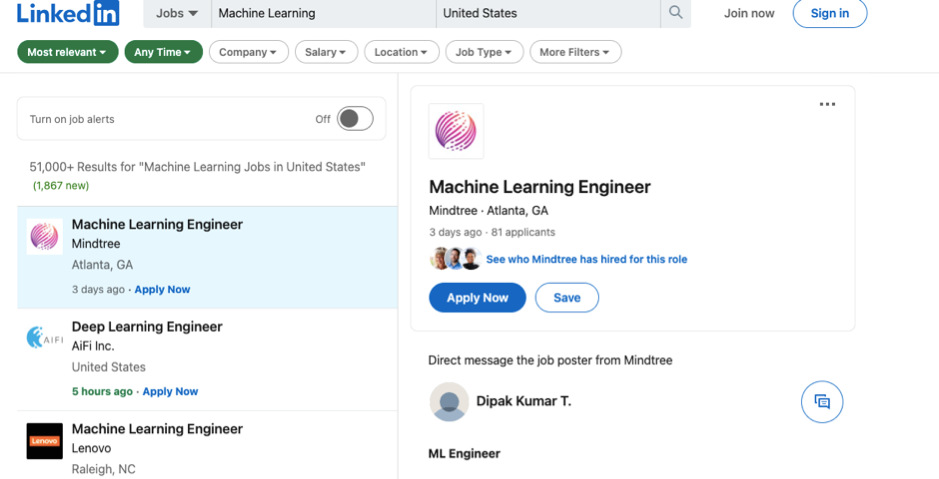Screen dimensions: 939x479
Task: Click the "Turn on job alerts" label
Action: click(72, 119)
